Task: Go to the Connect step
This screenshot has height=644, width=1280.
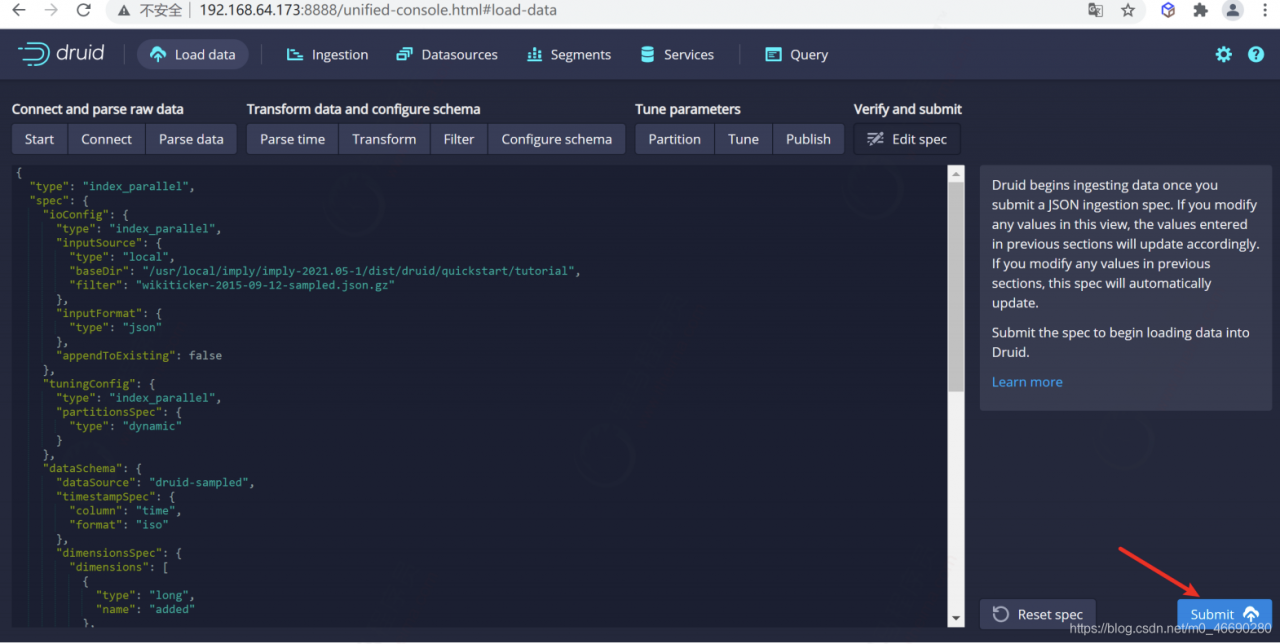Action: point(106,139)
